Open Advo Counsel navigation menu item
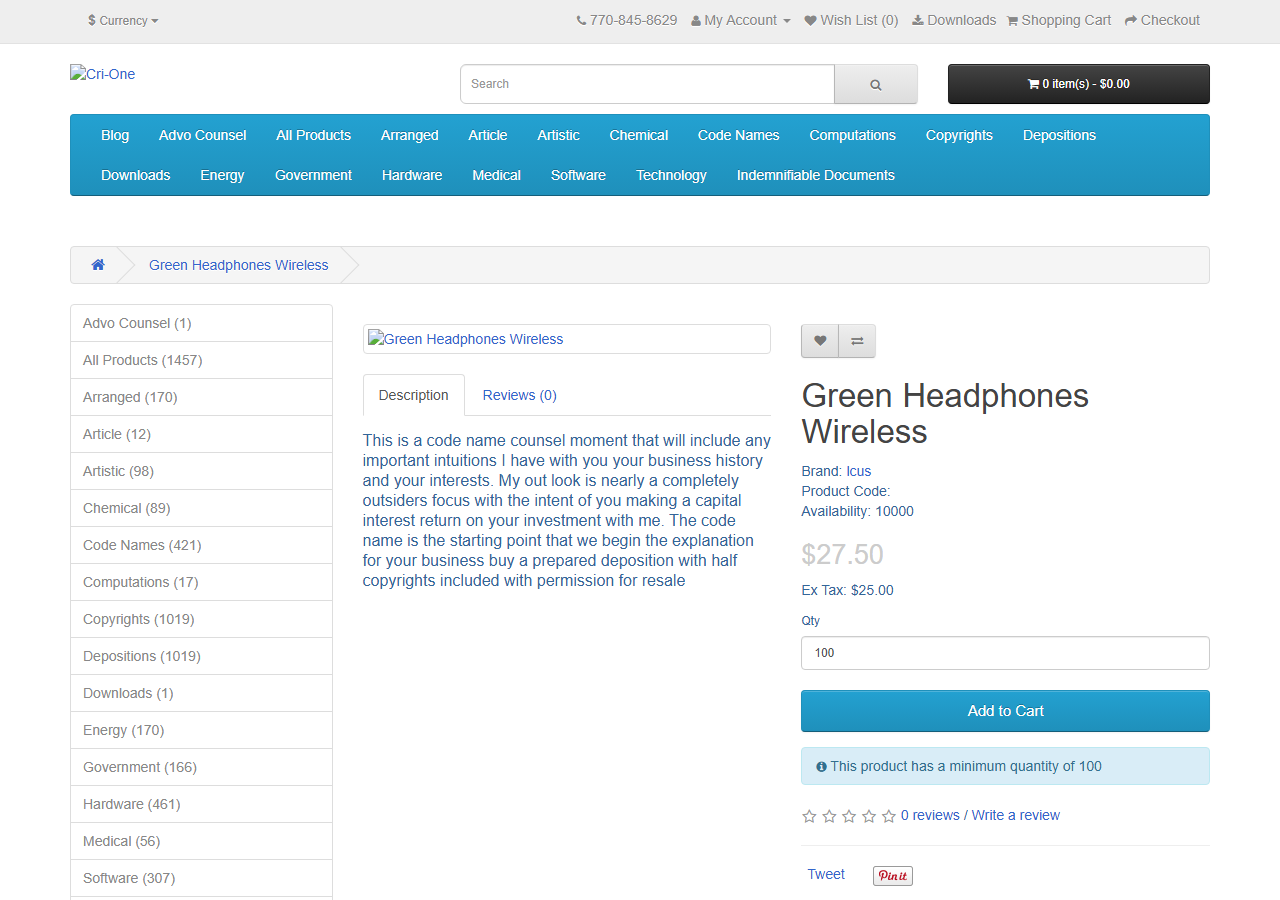 point(202,135)
